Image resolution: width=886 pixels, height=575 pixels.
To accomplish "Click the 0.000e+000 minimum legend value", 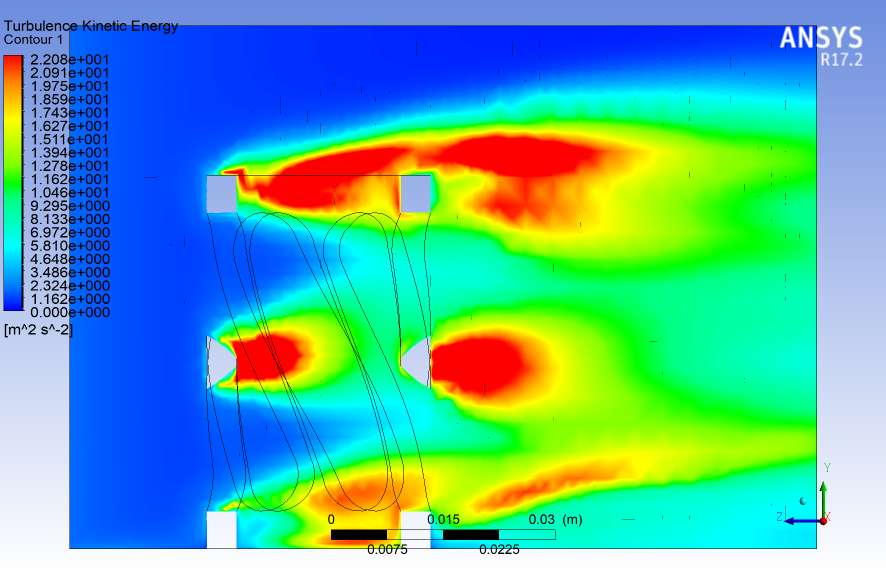I will (x=70, y=312).
